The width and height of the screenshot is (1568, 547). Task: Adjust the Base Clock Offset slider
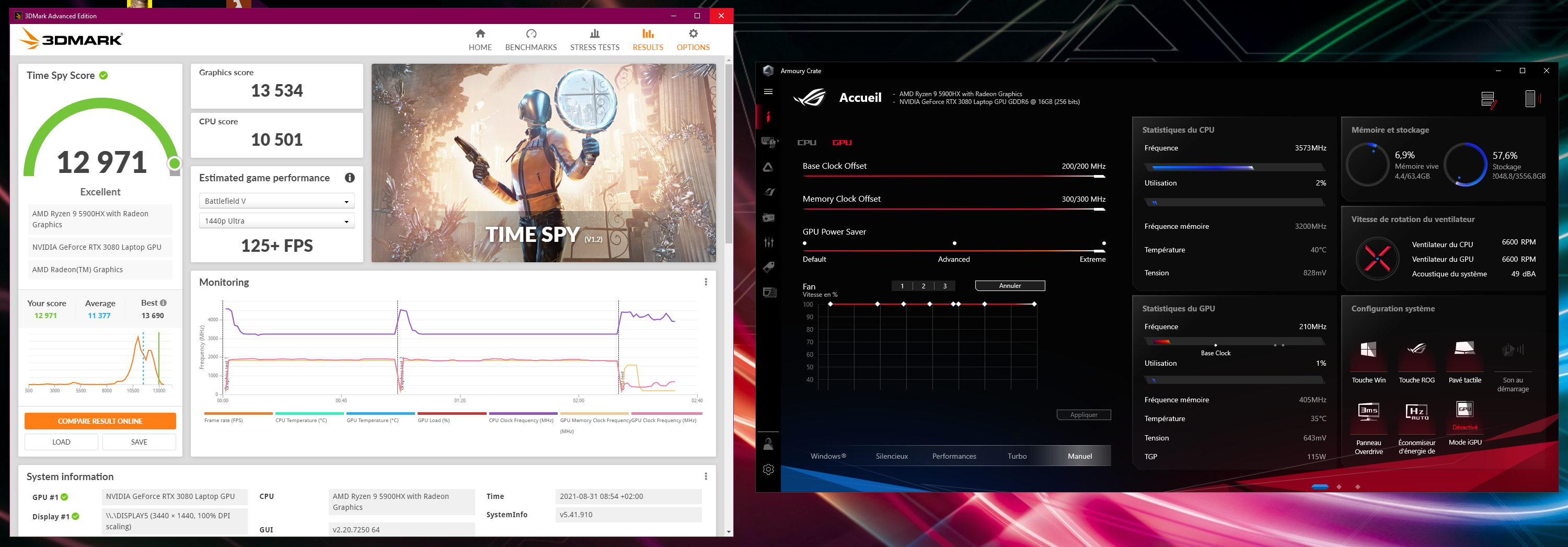[954, 177]
